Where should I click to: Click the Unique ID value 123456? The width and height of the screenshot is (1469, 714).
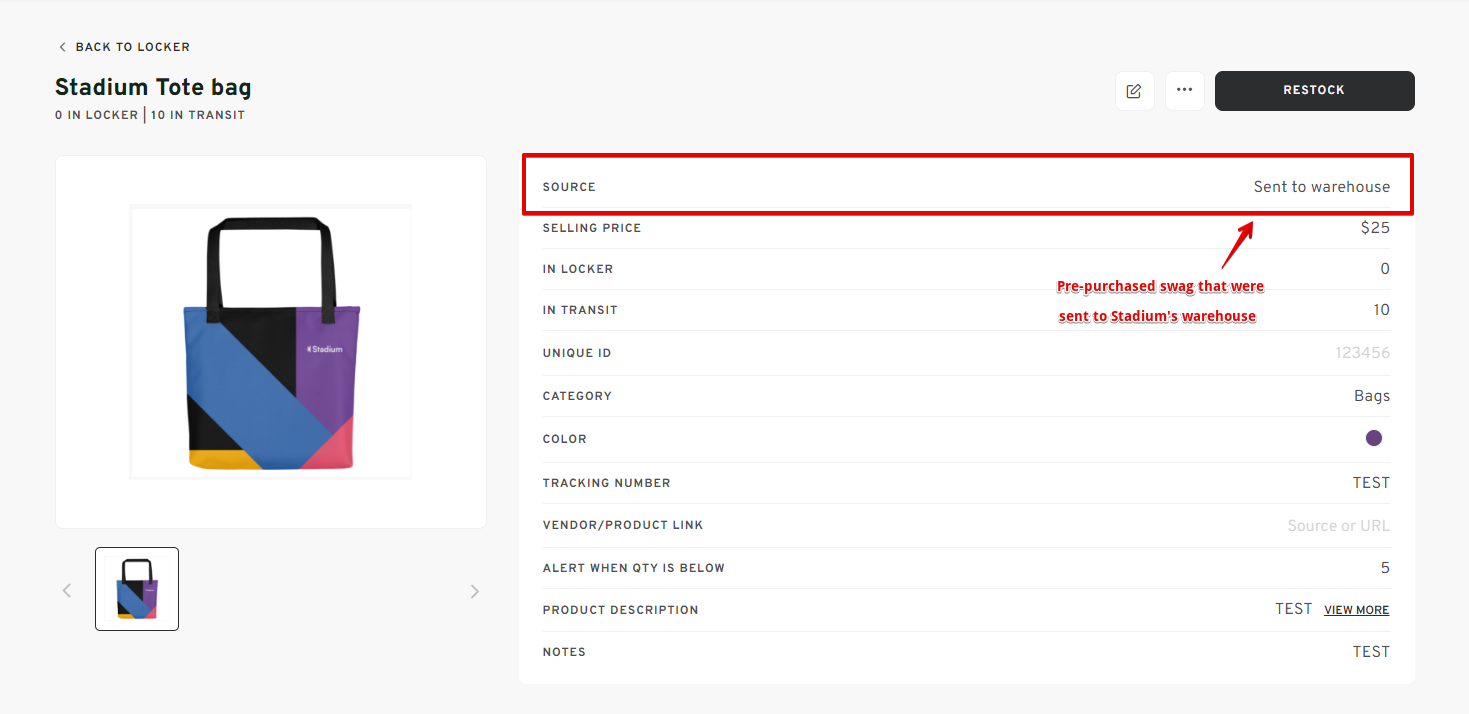click(1363, 353)
